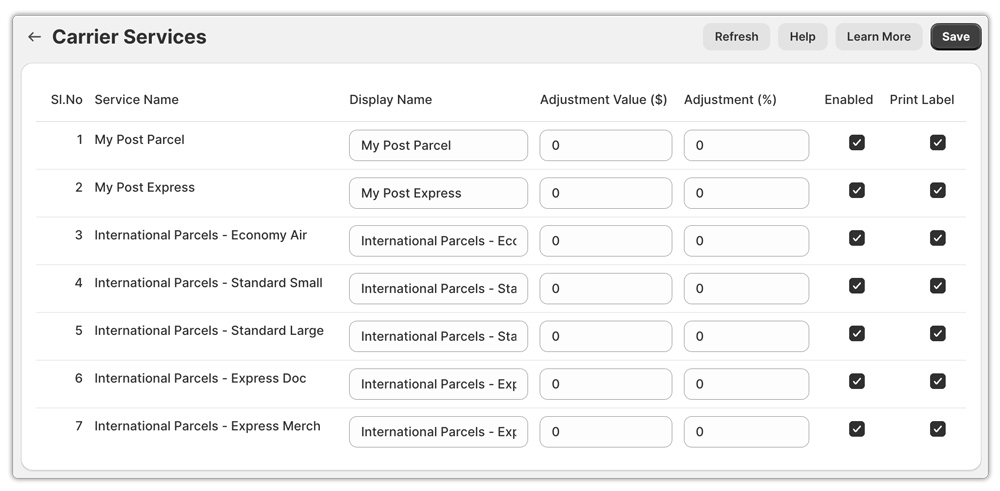Image resolution: width=1000 pixels, height=491 pixels.
Task: Disable Print Label for International Parcels - Express Doc
Action: pos(937,381)
